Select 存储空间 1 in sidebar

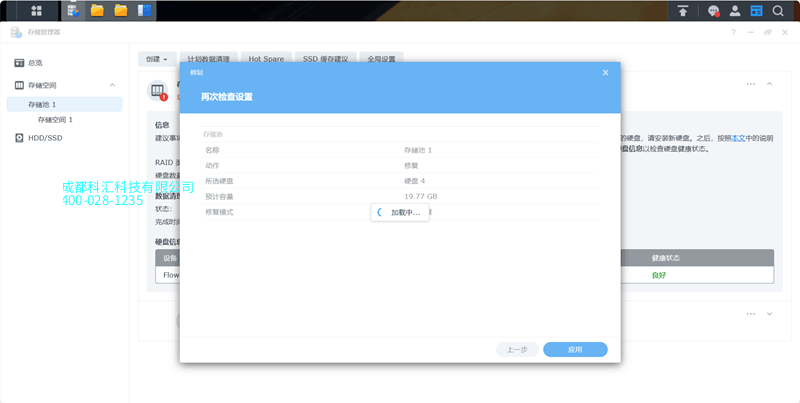tap(55, 119)
